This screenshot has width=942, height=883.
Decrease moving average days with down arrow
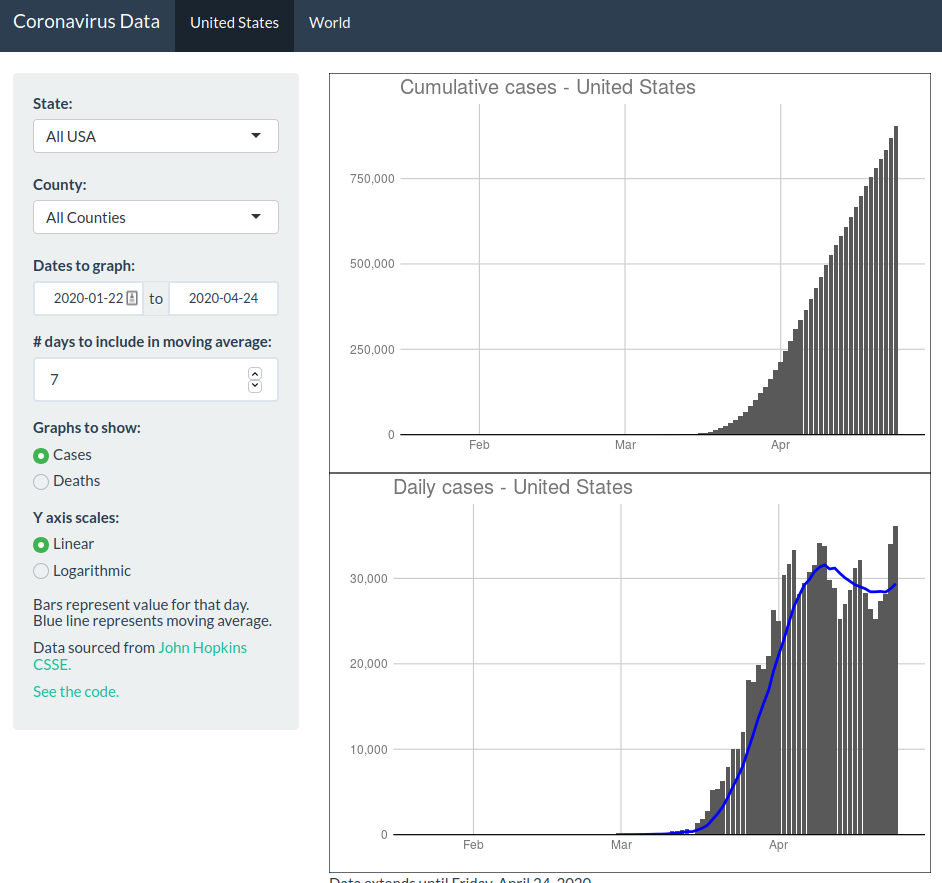(255, 386)
